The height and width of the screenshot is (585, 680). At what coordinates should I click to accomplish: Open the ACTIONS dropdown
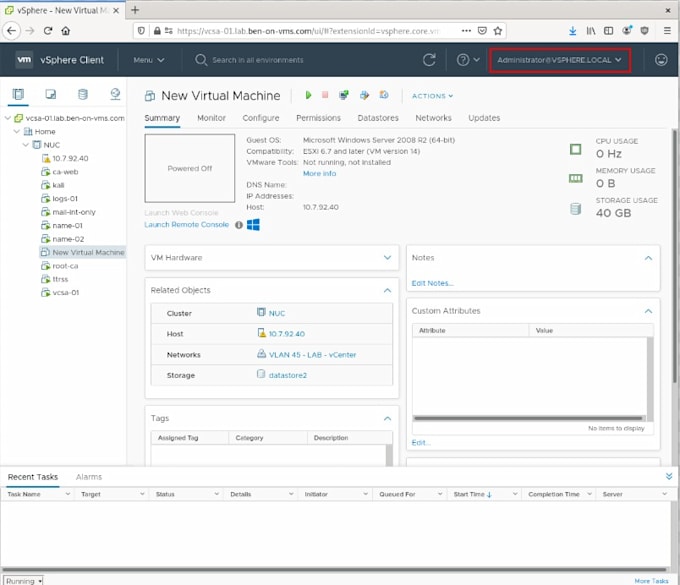tap(432, 96)
